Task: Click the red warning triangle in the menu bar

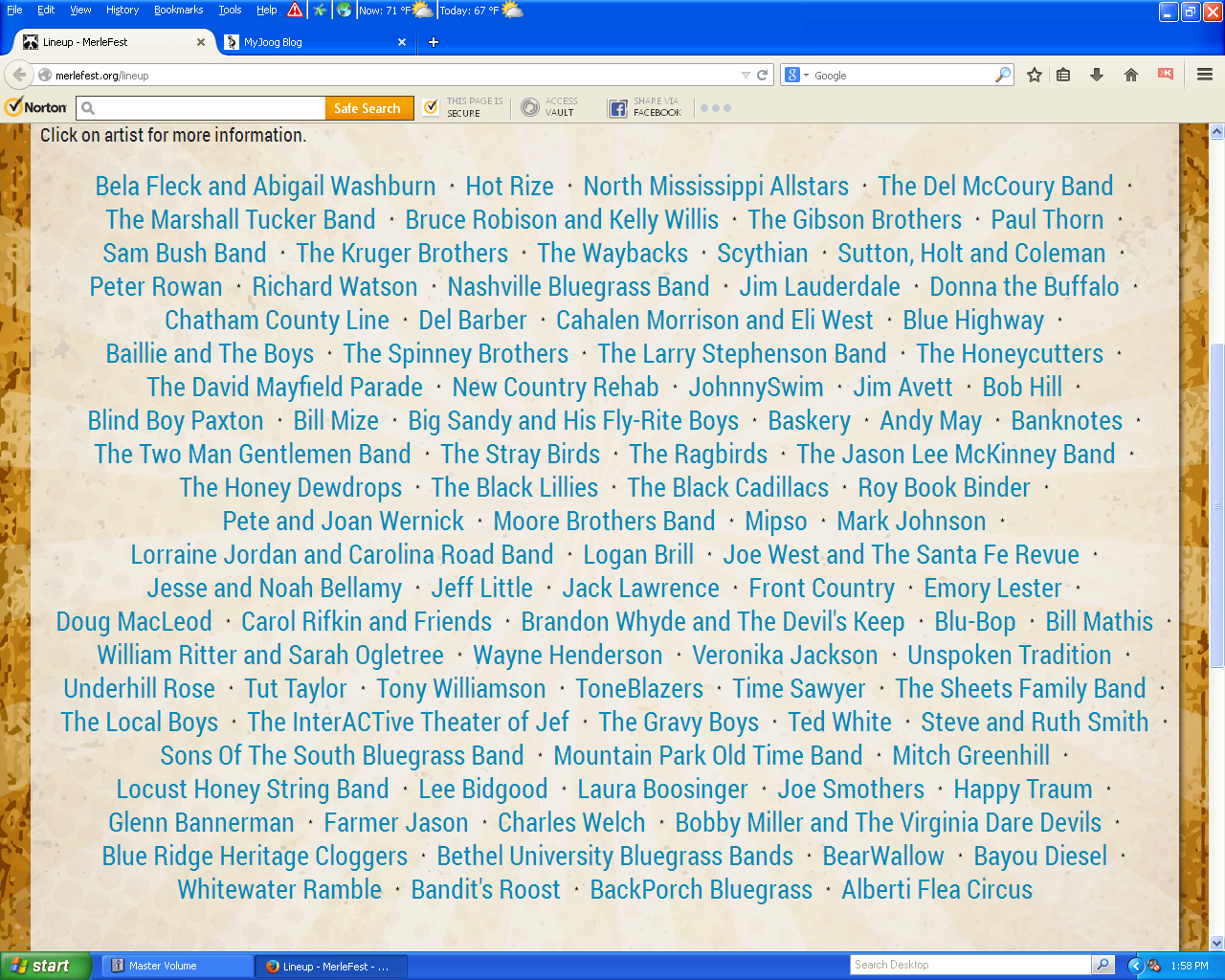Action: point(295,11)
